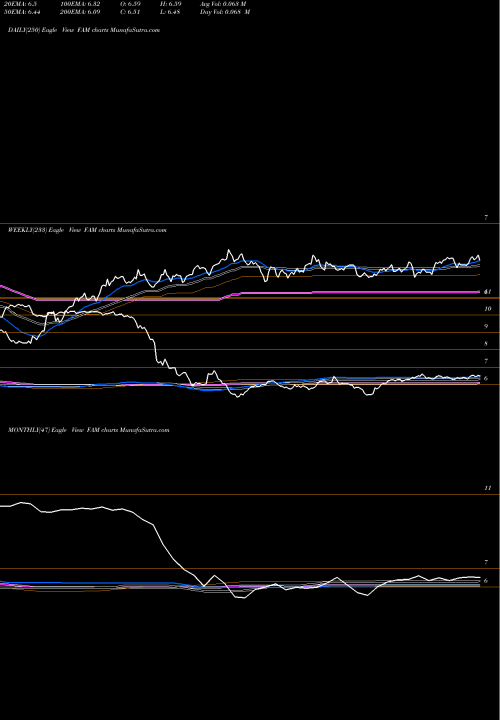This screenshot has height=720, width=500.
Task: Click axis label 7 above the weekly title
Action: click(486, 218)
